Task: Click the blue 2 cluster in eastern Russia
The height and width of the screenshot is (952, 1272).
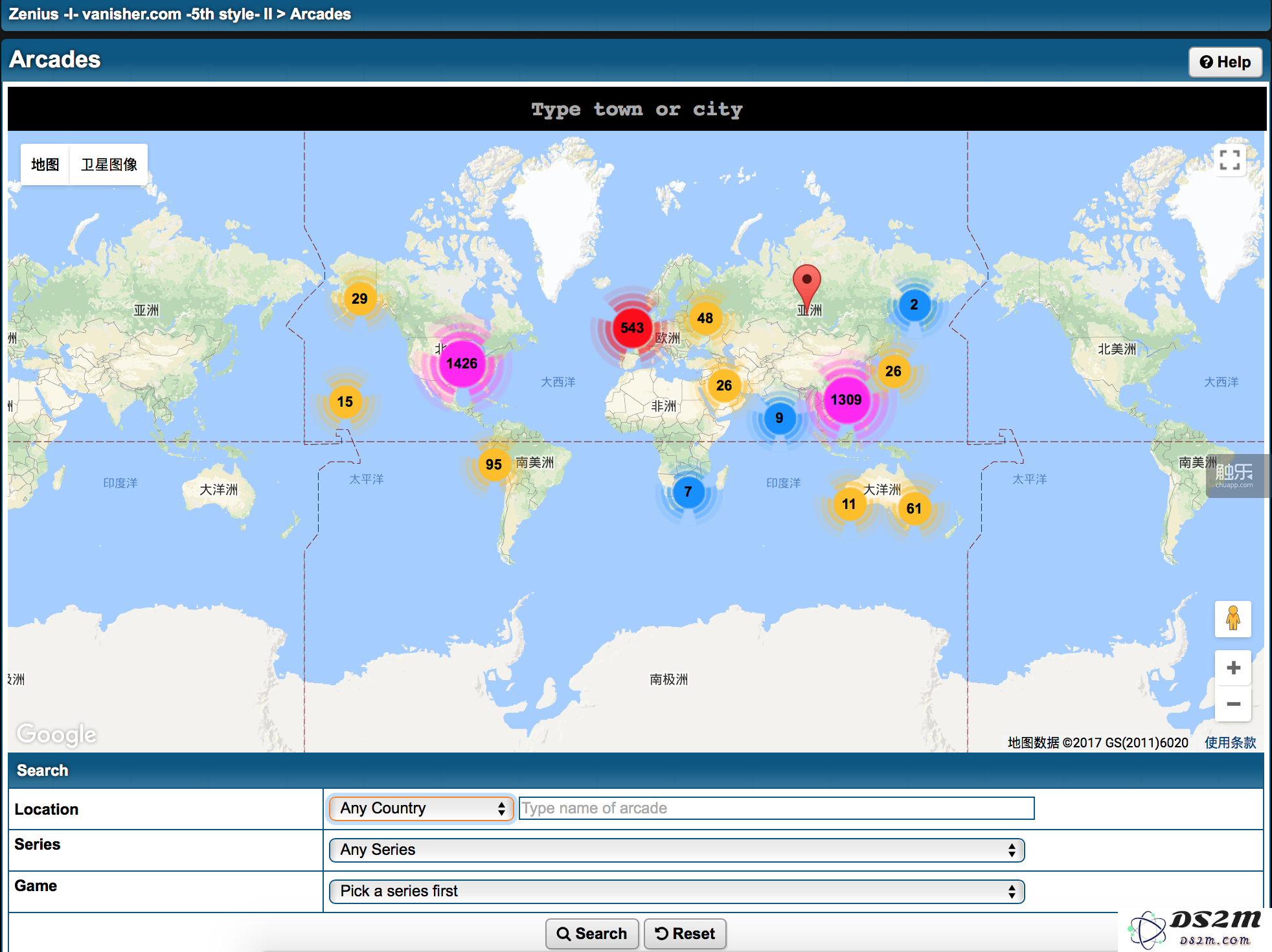Action: [x=913, y=304]
